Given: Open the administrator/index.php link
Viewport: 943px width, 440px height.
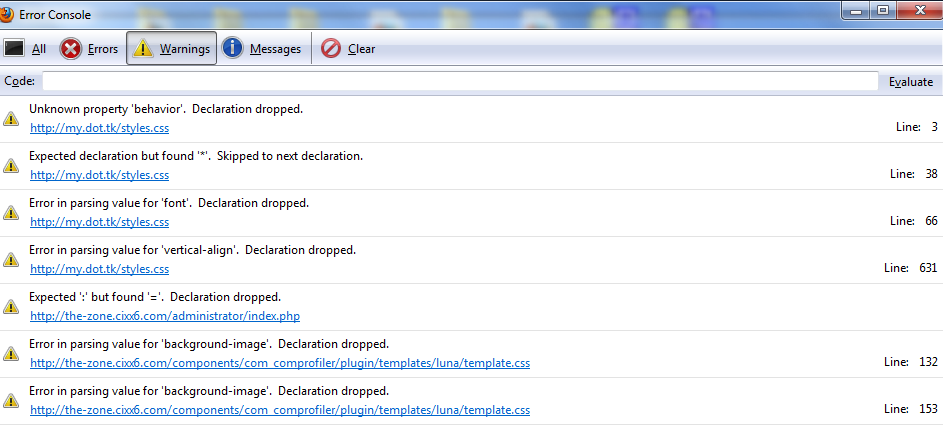Looking at the screenshot, I should [x=165, y=316].
